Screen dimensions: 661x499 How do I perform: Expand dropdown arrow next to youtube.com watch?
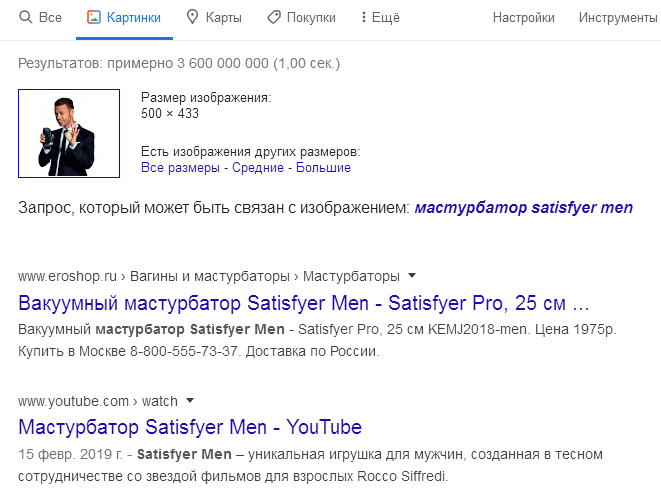190,400
